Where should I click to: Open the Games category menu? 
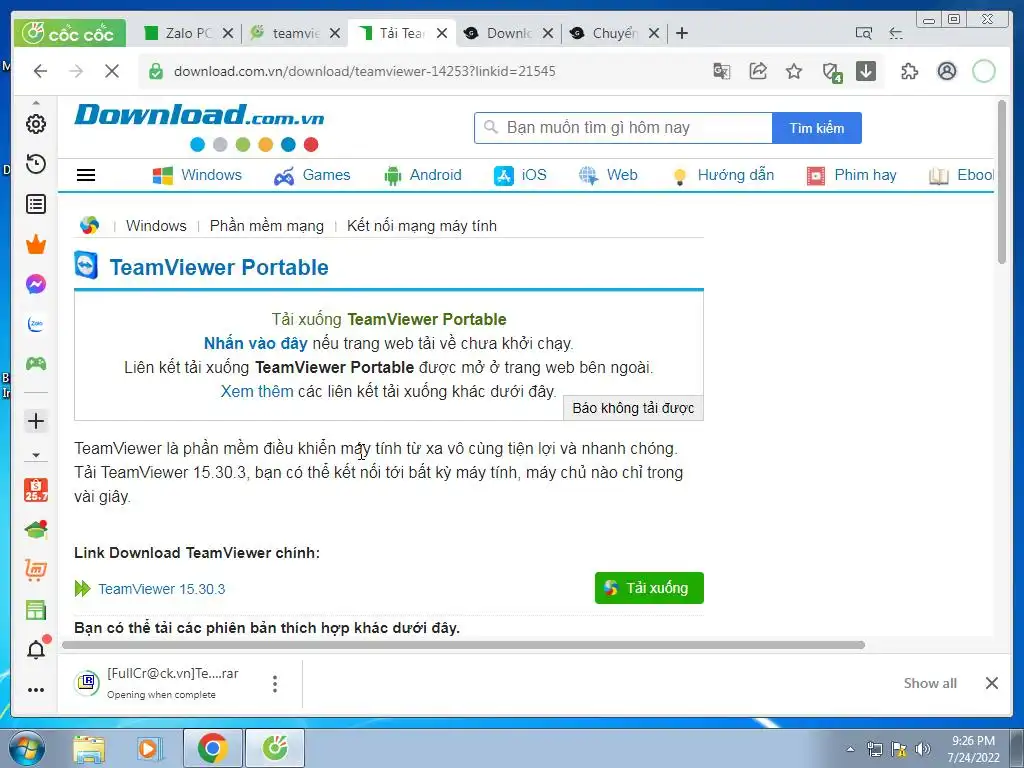(x=312, y=175)
